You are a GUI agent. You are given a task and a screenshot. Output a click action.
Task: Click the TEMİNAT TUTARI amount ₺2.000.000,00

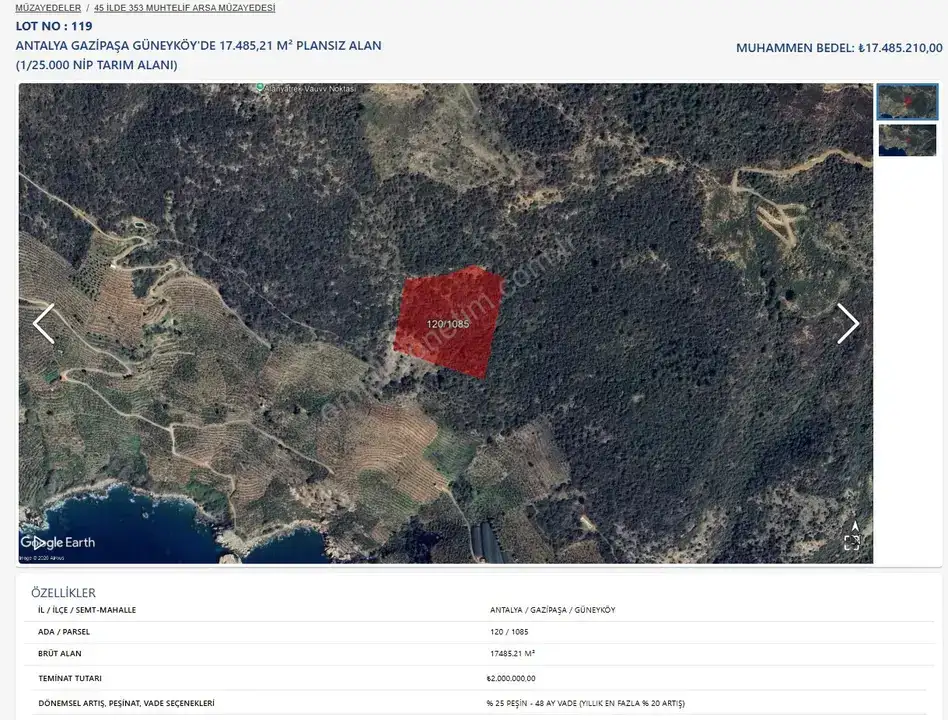[511, 678]
